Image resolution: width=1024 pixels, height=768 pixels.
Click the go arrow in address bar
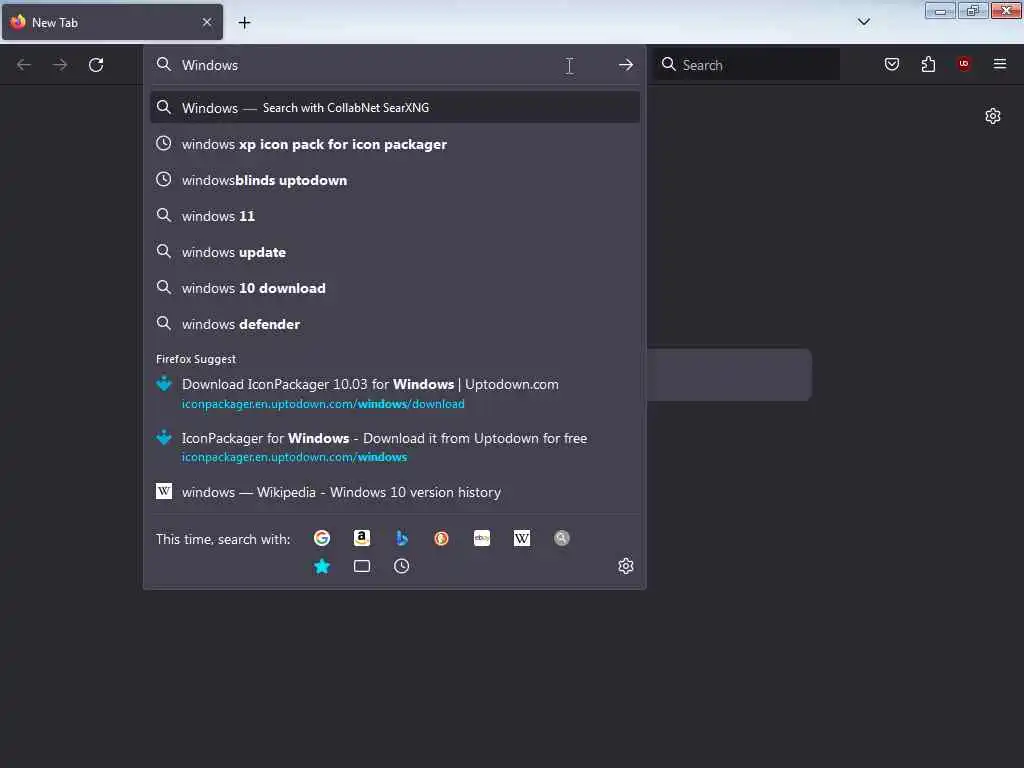click(626, 65)
